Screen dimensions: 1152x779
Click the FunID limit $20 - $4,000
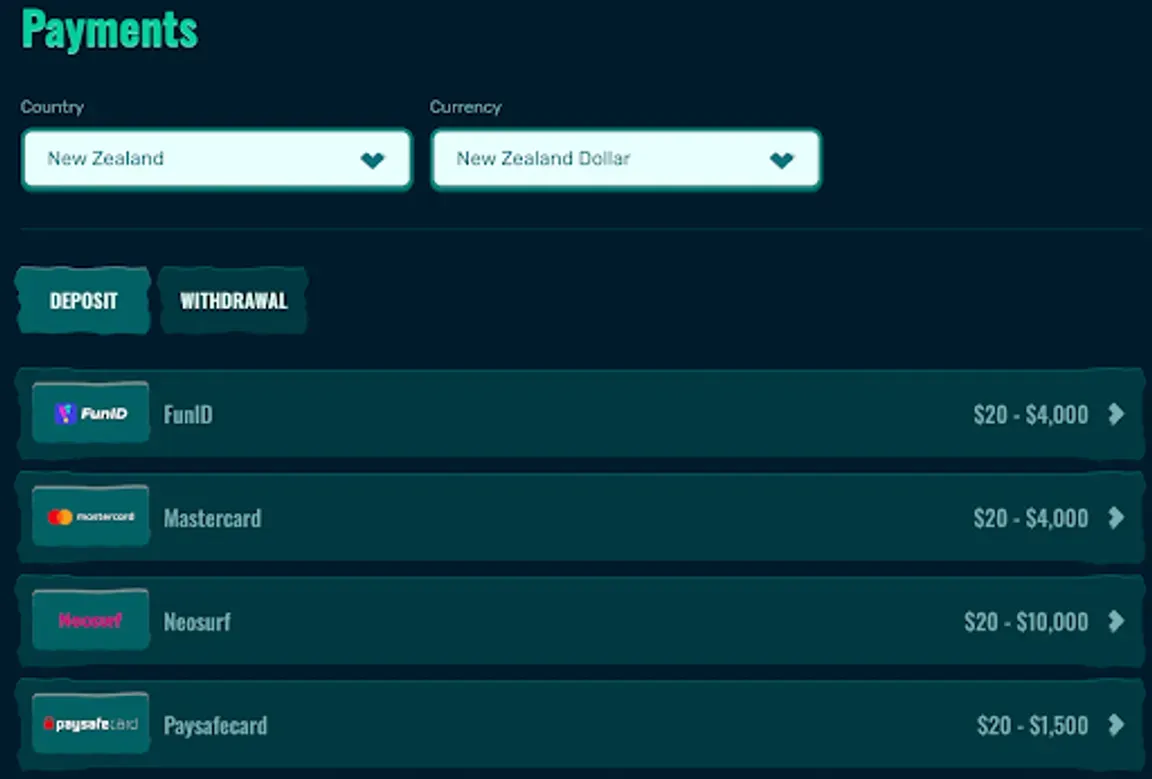pyautogui.click(x=1031, y=414)
